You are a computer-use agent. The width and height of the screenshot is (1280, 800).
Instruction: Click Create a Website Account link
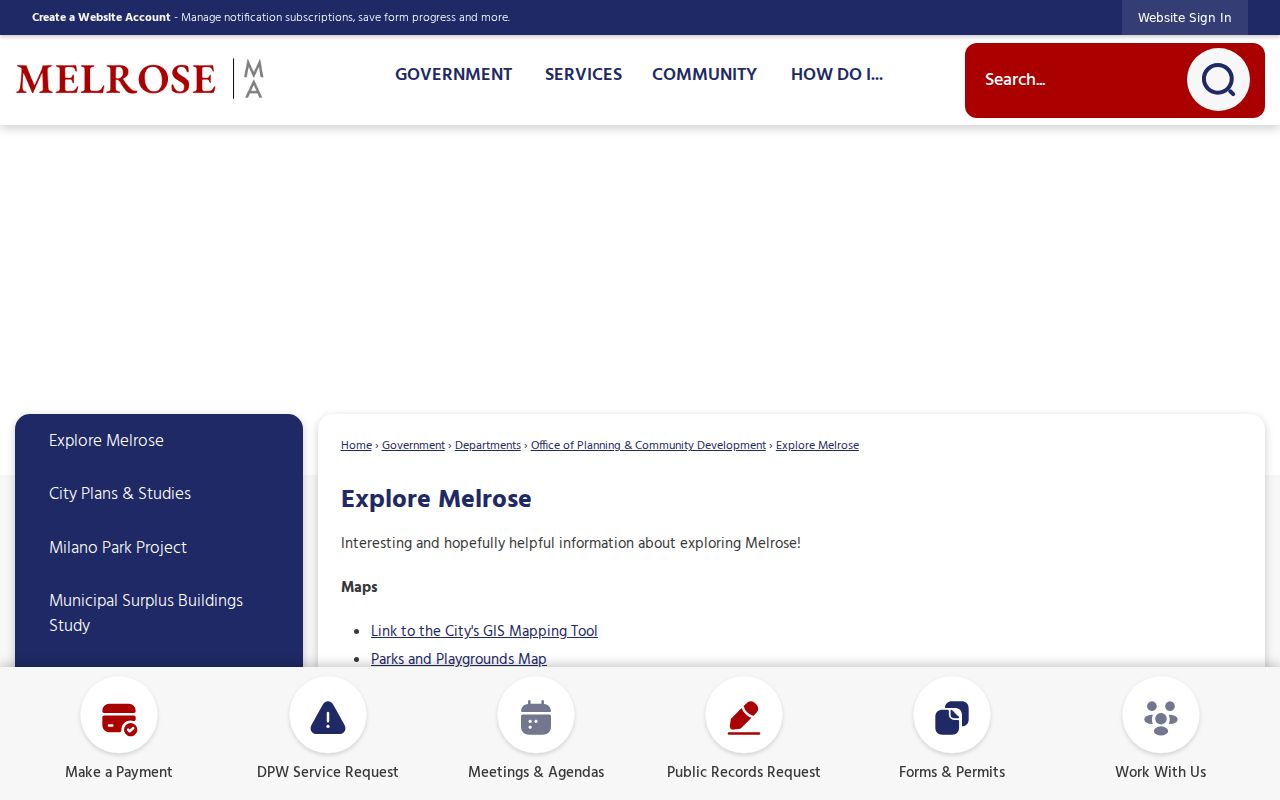coord(101,17)
